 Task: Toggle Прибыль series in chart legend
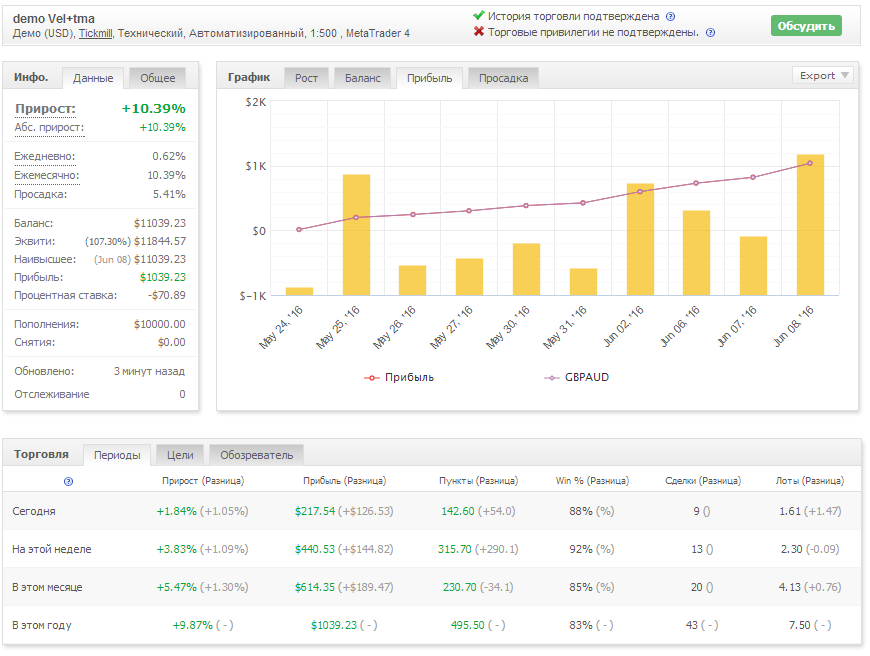pos(399,377)
